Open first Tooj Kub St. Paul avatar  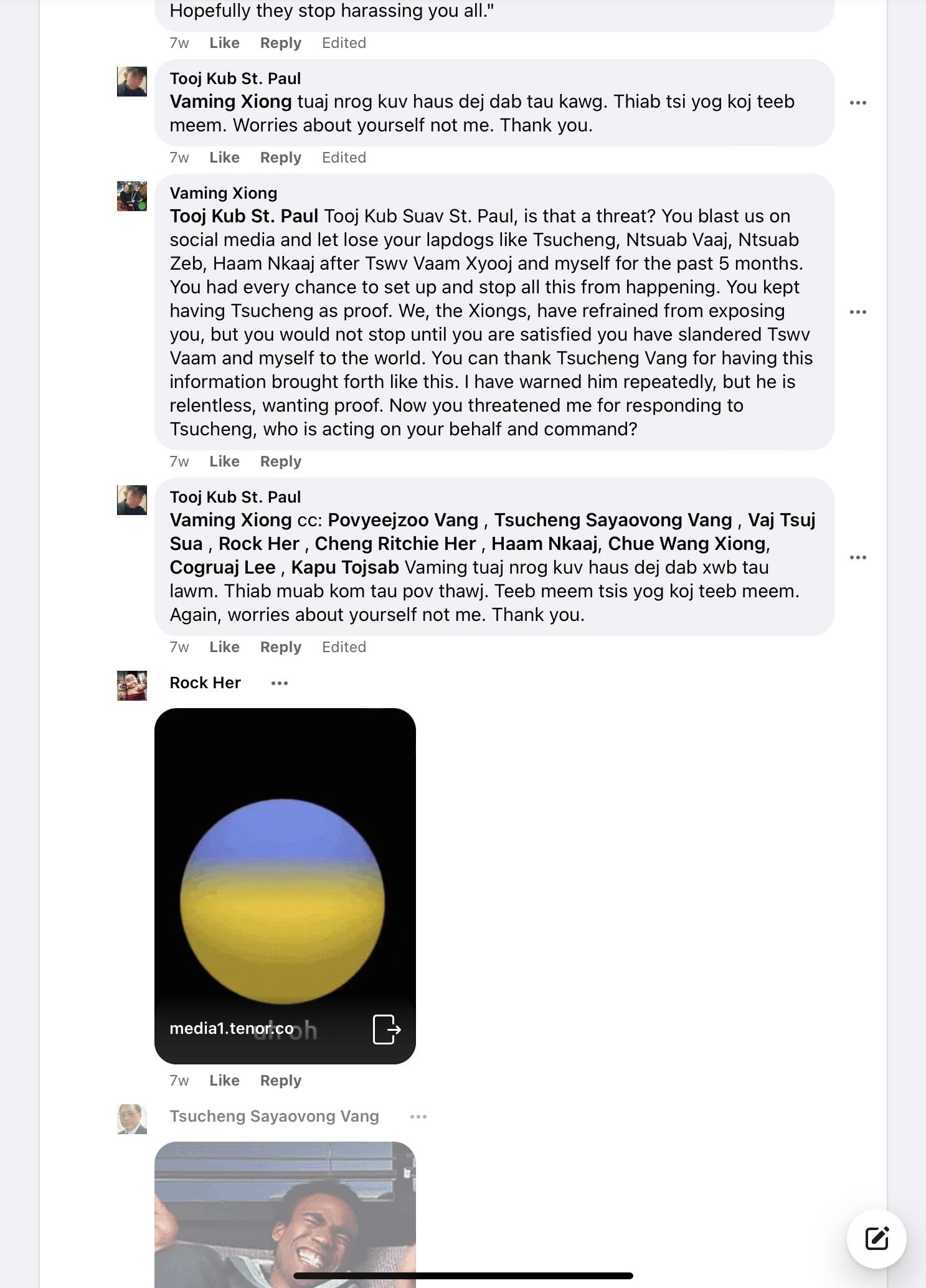pyautogui.click(x=132, y=82)
